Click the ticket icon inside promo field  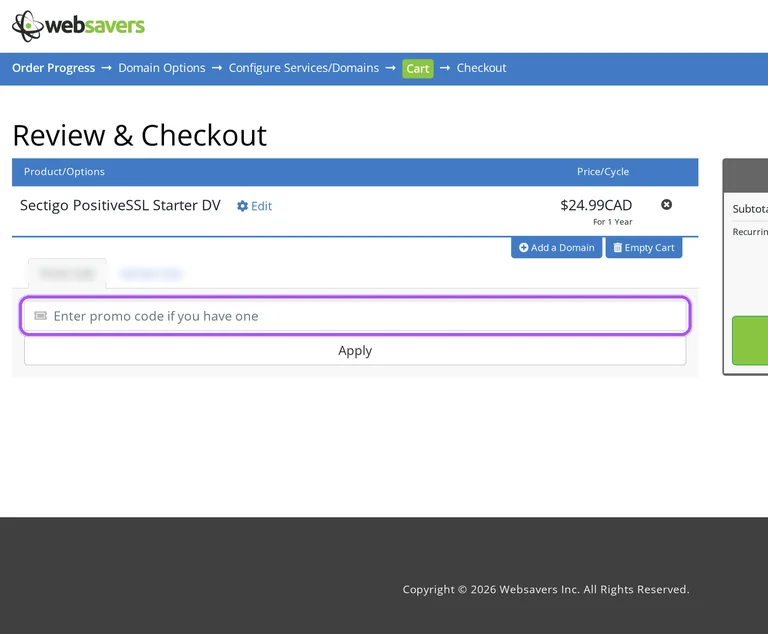point(41,316)
